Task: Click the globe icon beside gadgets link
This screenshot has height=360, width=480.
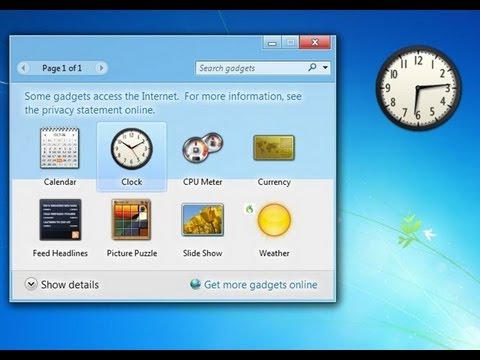Action: pyautogui.click(x=195, y=284)
